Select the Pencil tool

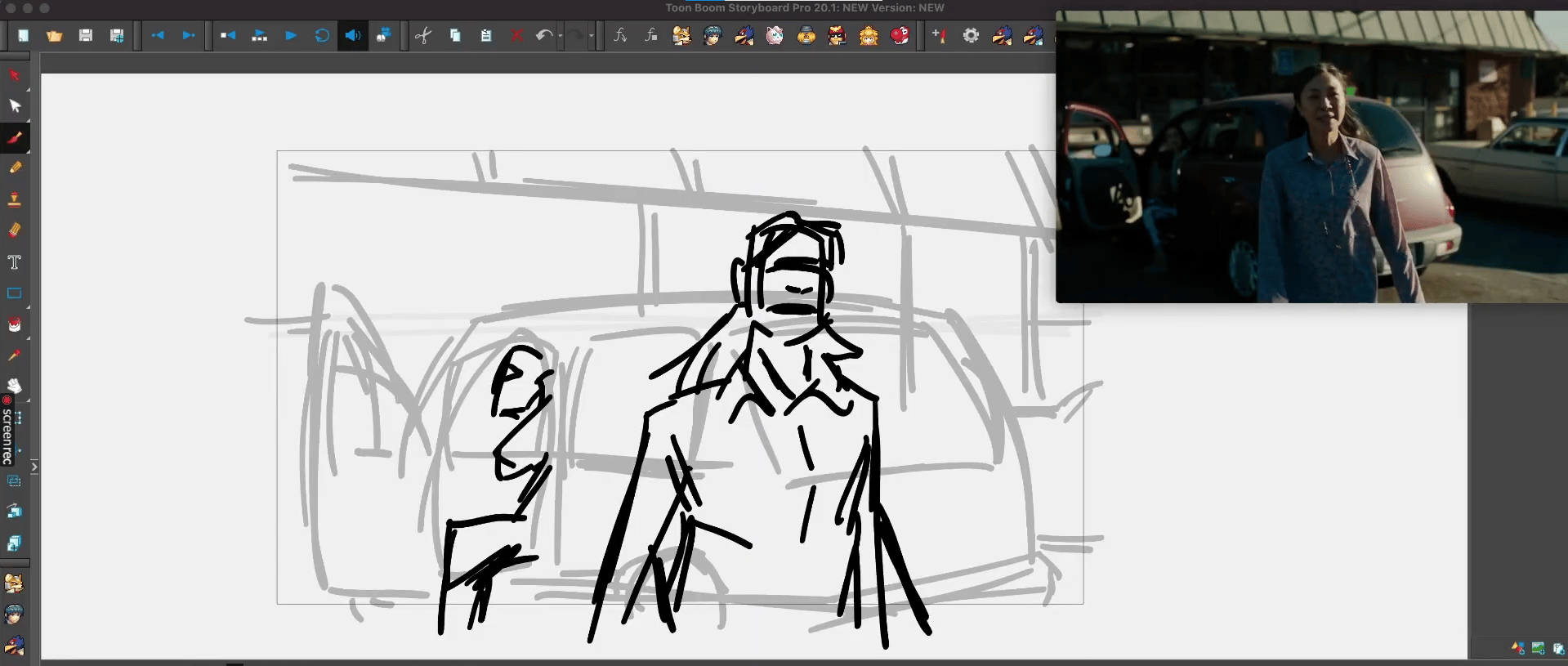[15, 168]
